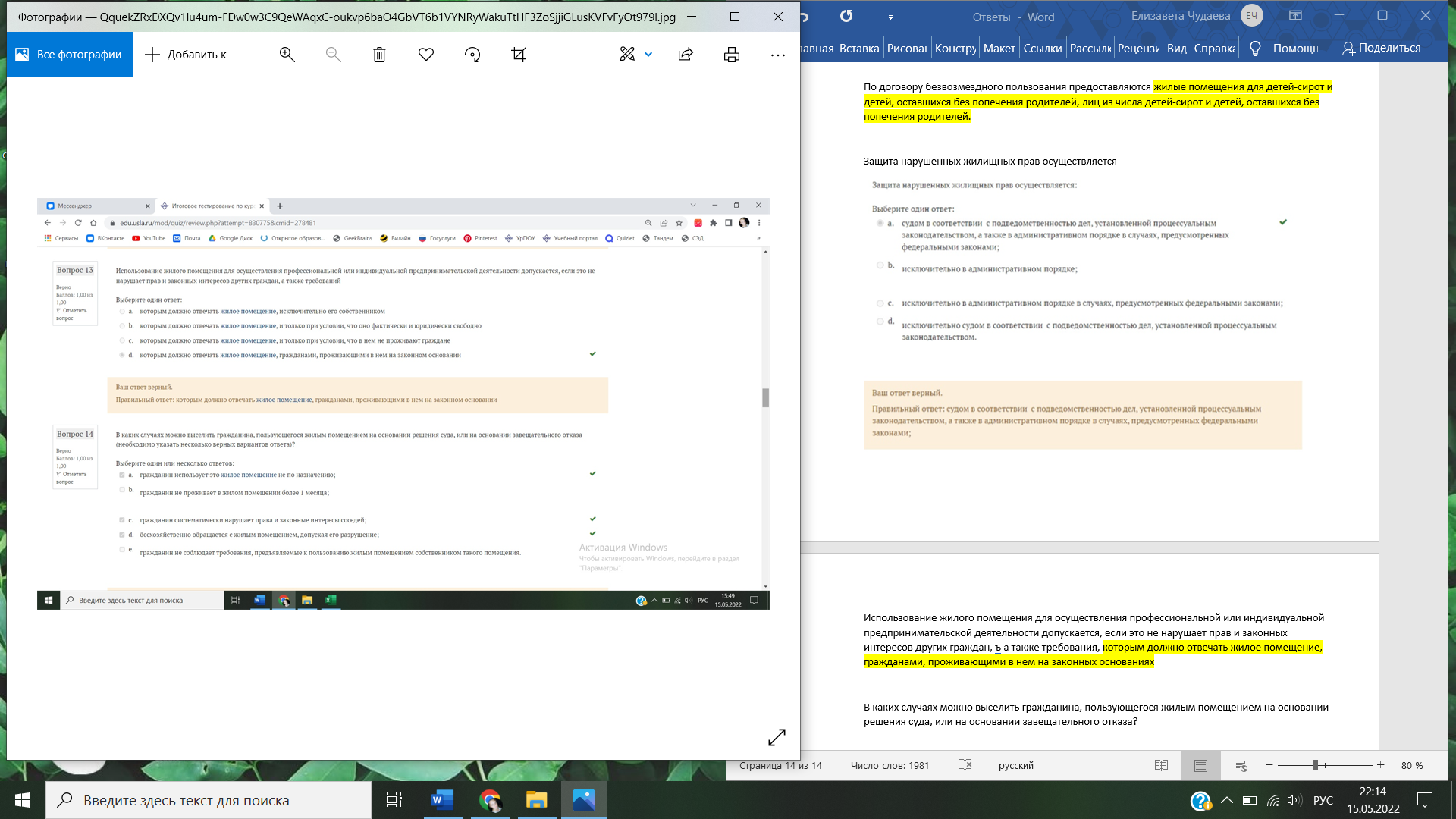
Task: Switch Word to Print Layout view
Action: click(x=1200, y=766)
